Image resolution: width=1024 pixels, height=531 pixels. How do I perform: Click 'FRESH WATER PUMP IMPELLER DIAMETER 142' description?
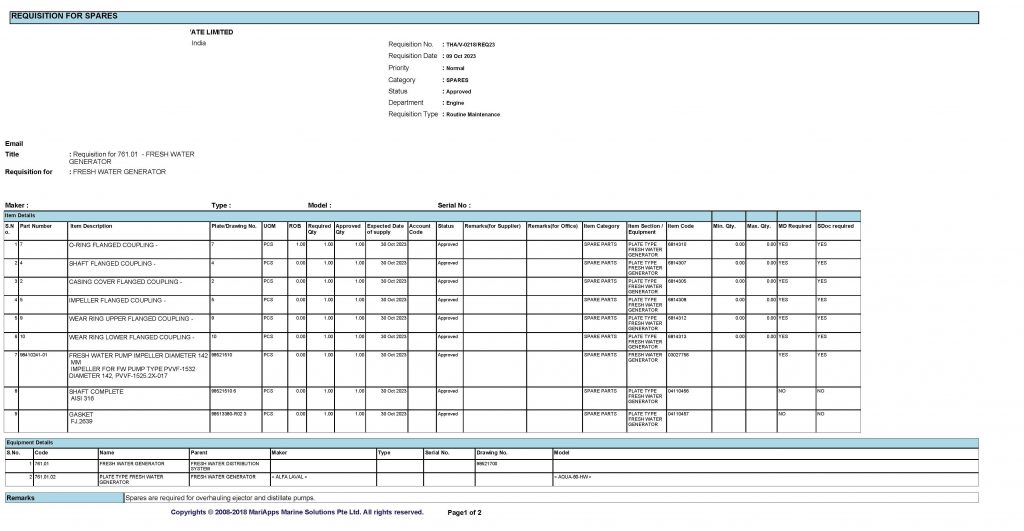(137, 356)
